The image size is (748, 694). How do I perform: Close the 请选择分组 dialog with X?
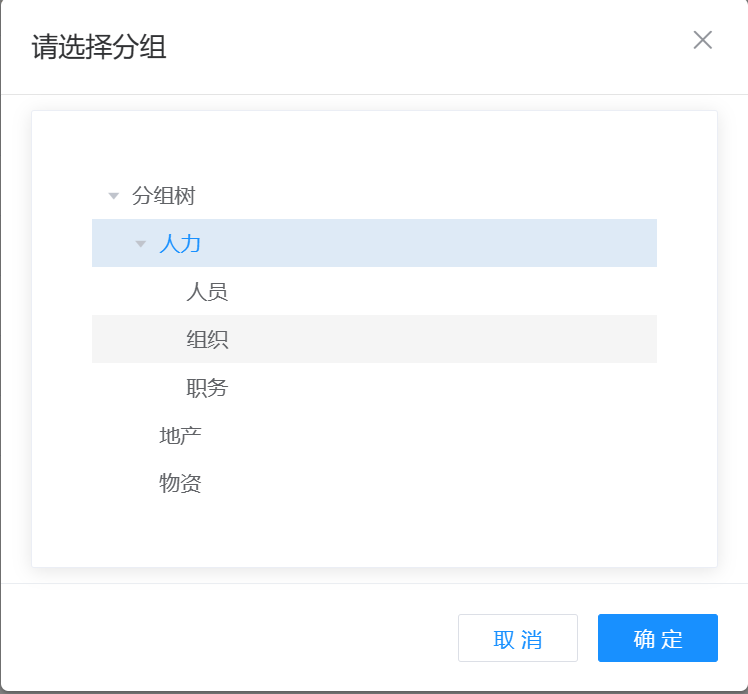tap(702, 40)
